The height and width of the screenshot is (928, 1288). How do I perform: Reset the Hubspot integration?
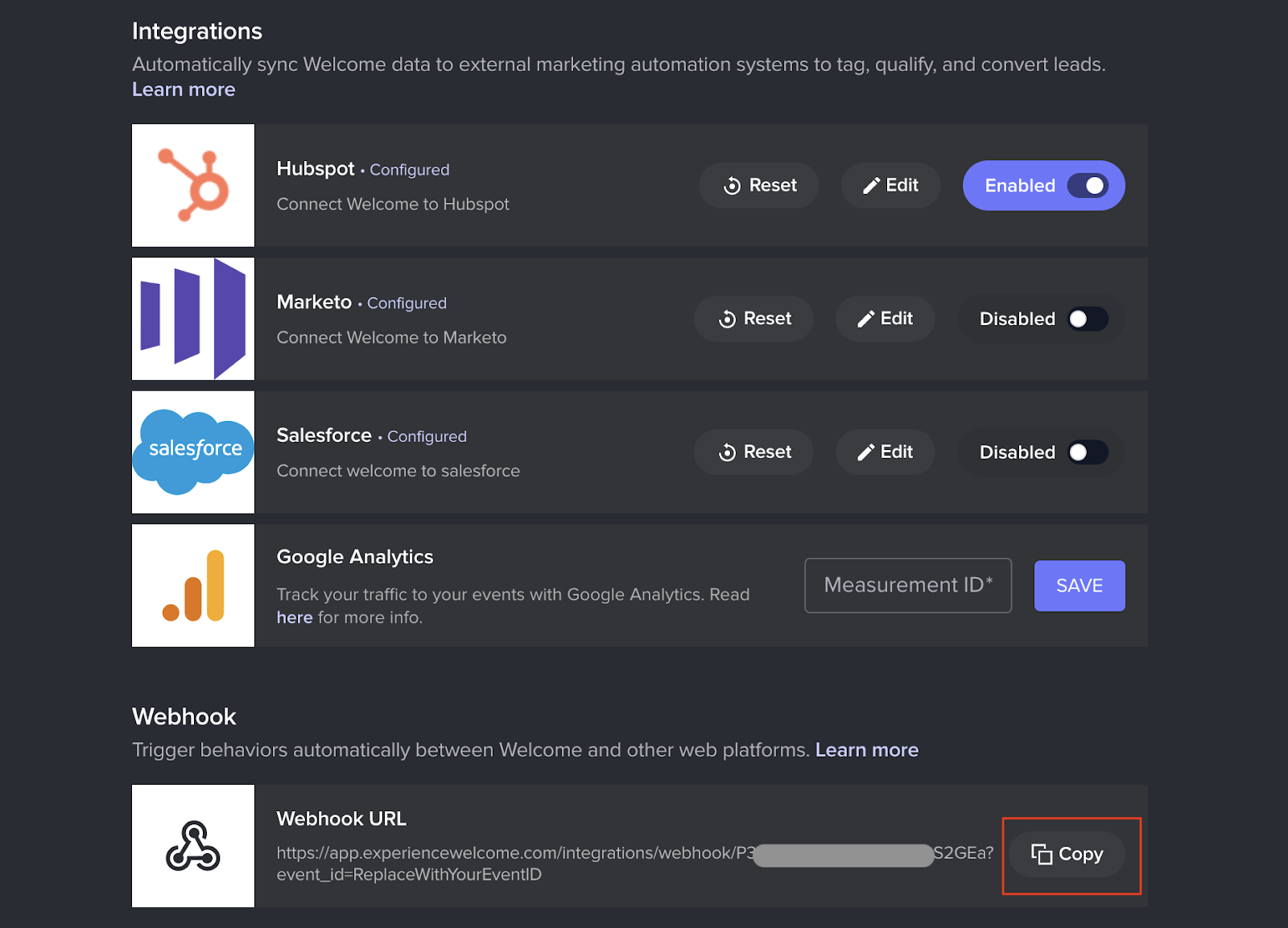759,185
